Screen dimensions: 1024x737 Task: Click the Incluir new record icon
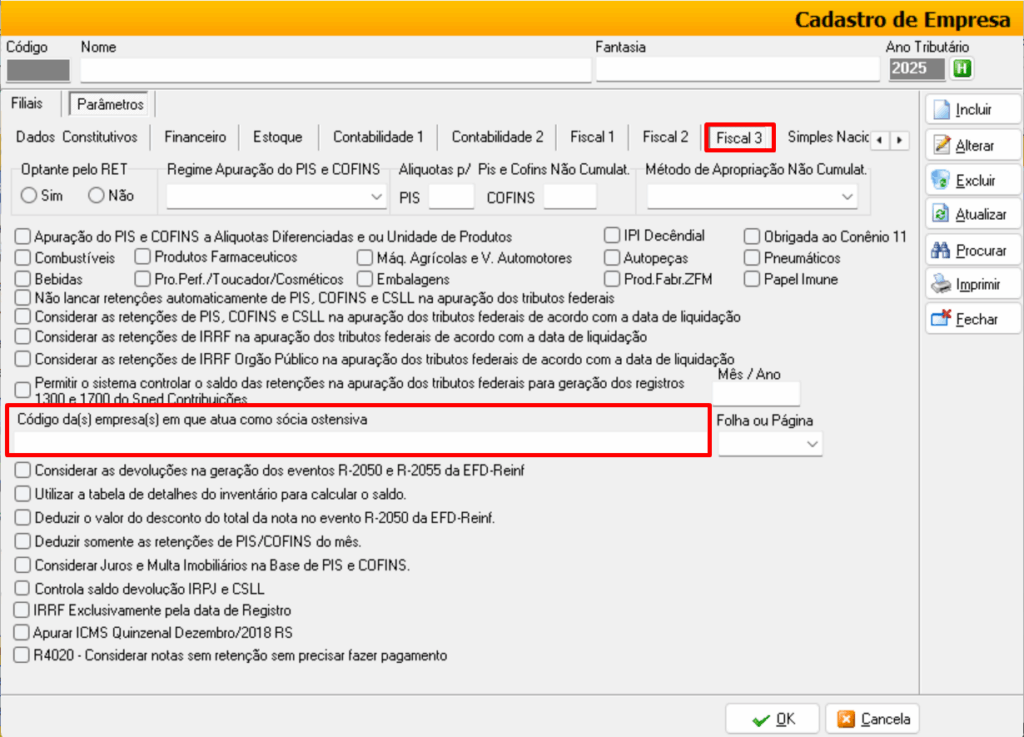tap(941, 110)
